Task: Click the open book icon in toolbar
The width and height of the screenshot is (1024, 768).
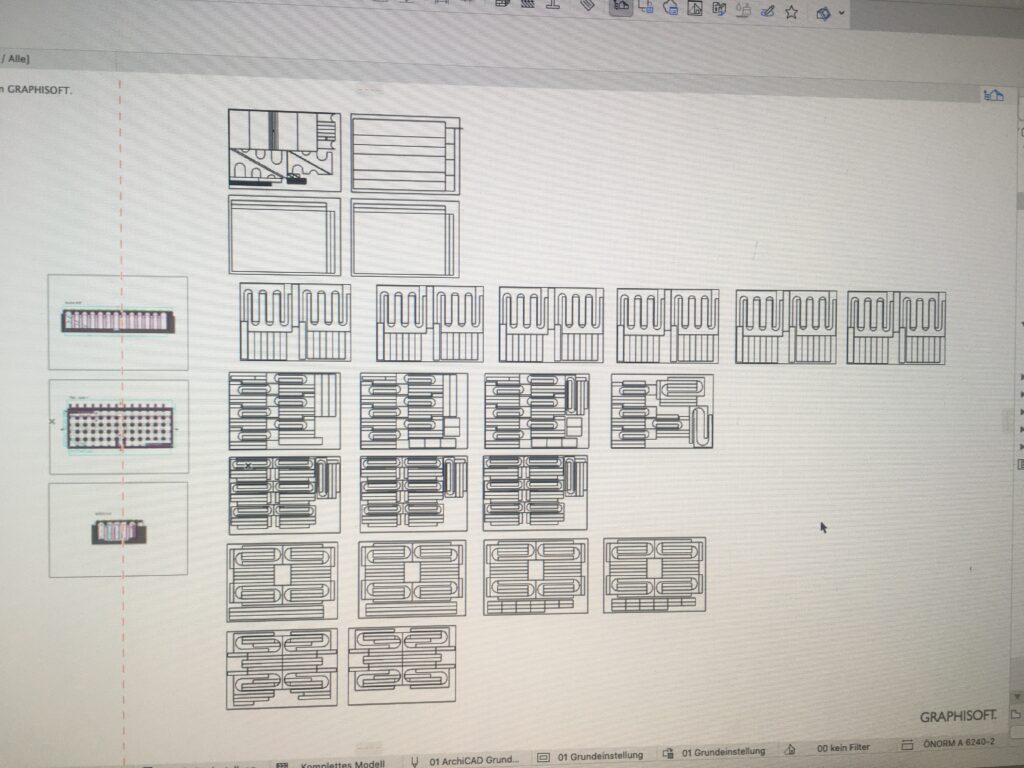Action: click(718, 9)
